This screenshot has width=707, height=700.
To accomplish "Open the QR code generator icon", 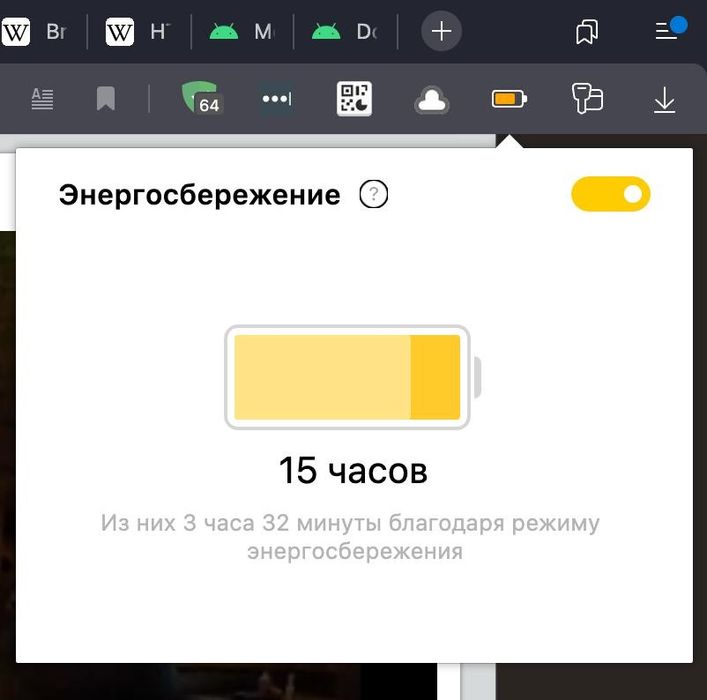I will click(354, 99).
